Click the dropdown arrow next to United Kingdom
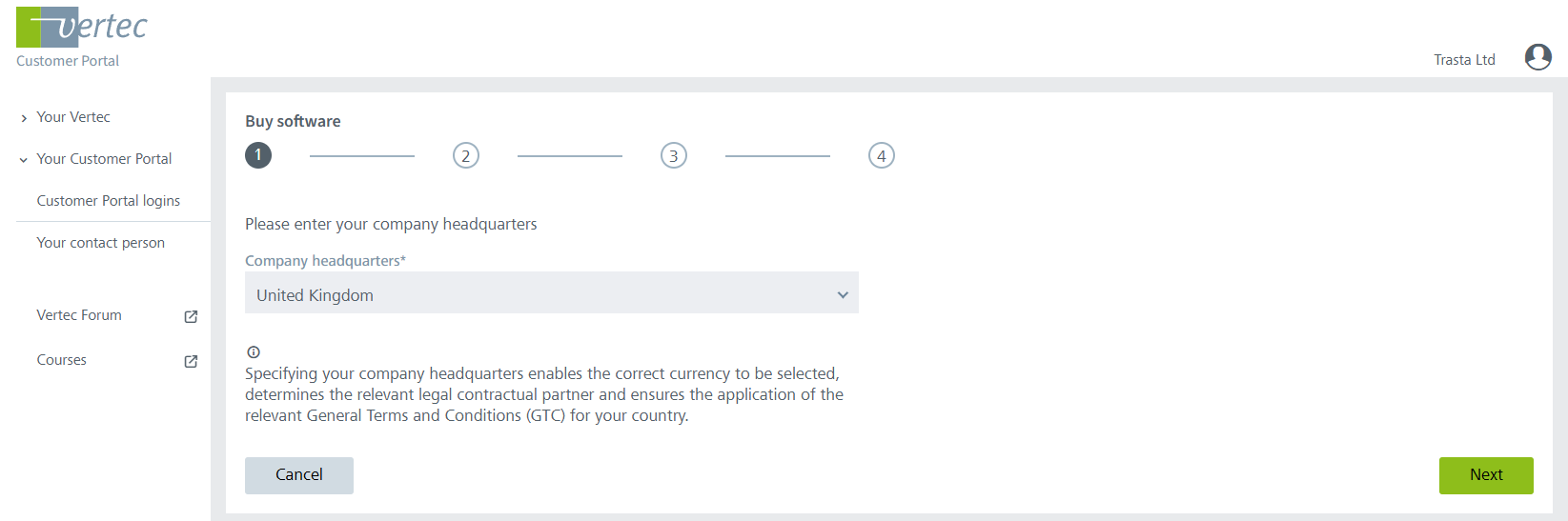Image resolution: width=1568 pixels, height=521 pixels. click(x=842, y=295)
